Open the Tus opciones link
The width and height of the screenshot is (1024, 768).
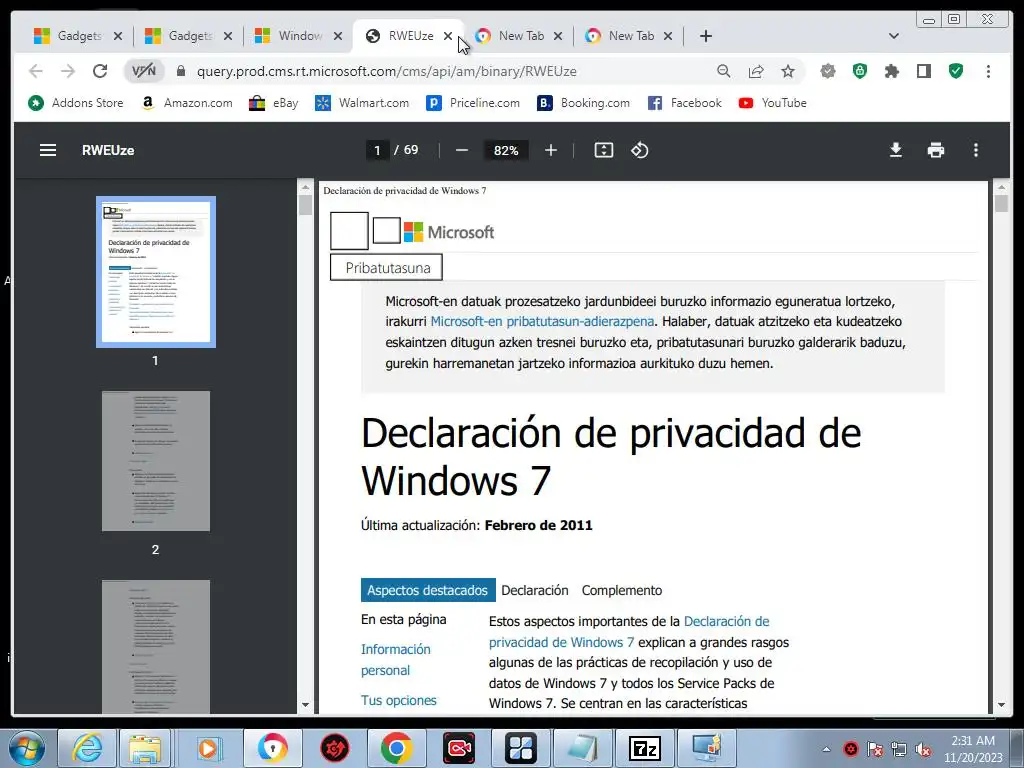[398, 700]
